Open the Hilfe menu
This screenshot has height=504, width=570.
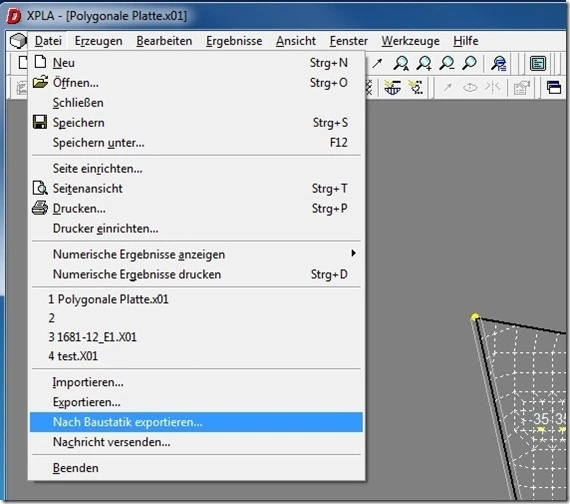point(466,41)
